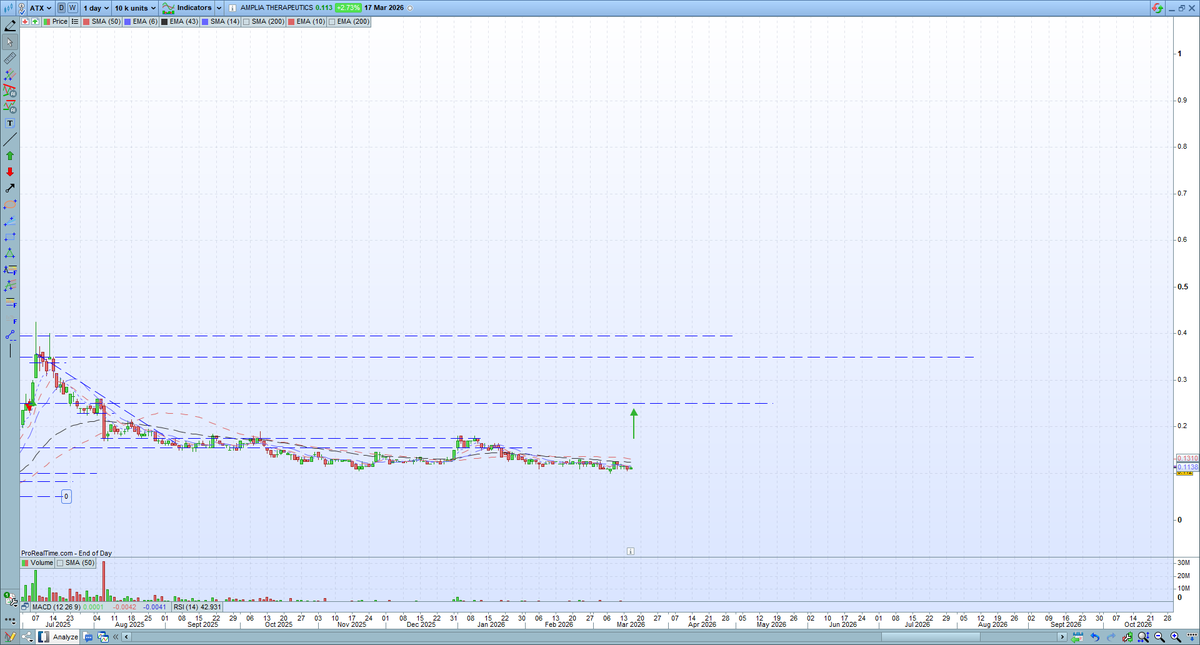Screen dimensions: 1200x645
Task: Open the three-dots more options menu
Action: click(10, 620)
